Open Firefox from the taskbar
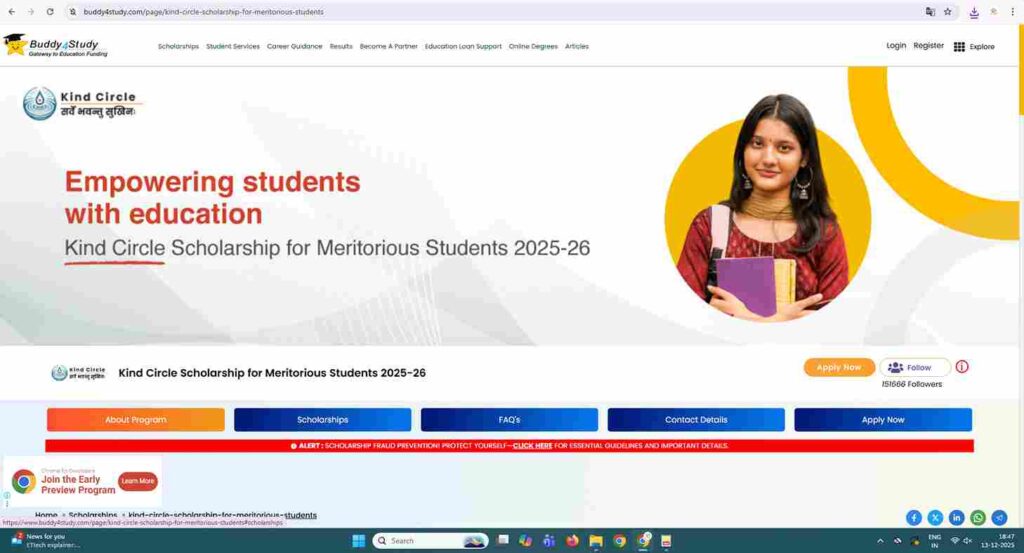The image size is (1024, 553). pos(572,541)
